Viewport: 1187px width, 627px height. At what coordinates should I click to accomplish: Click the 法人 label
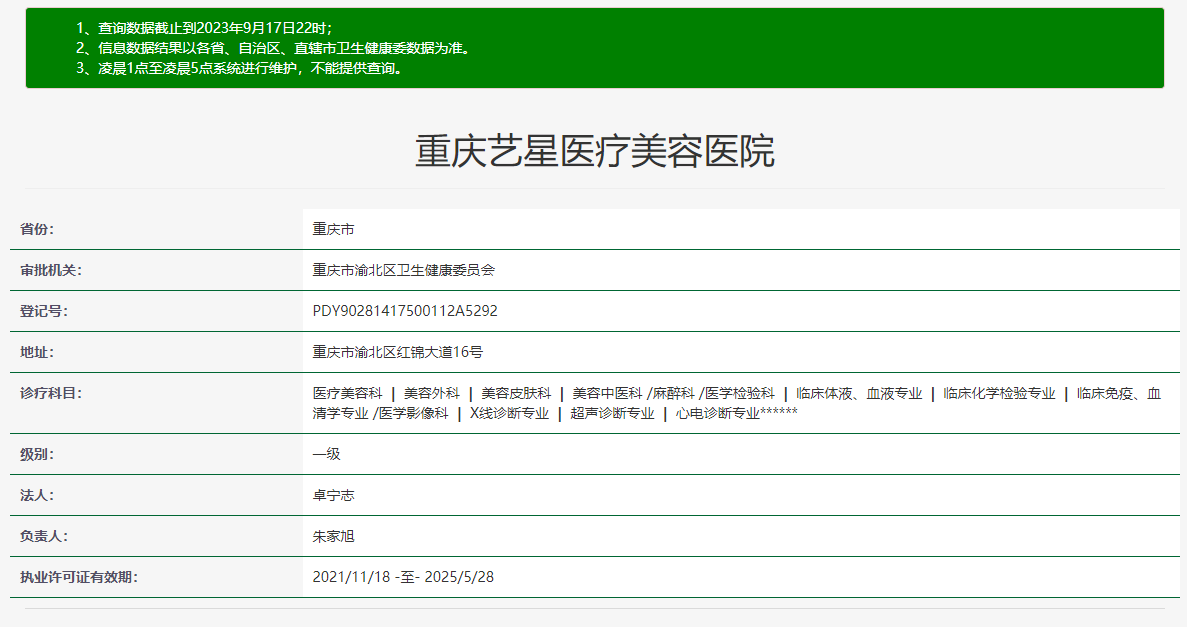click(37, 495)
